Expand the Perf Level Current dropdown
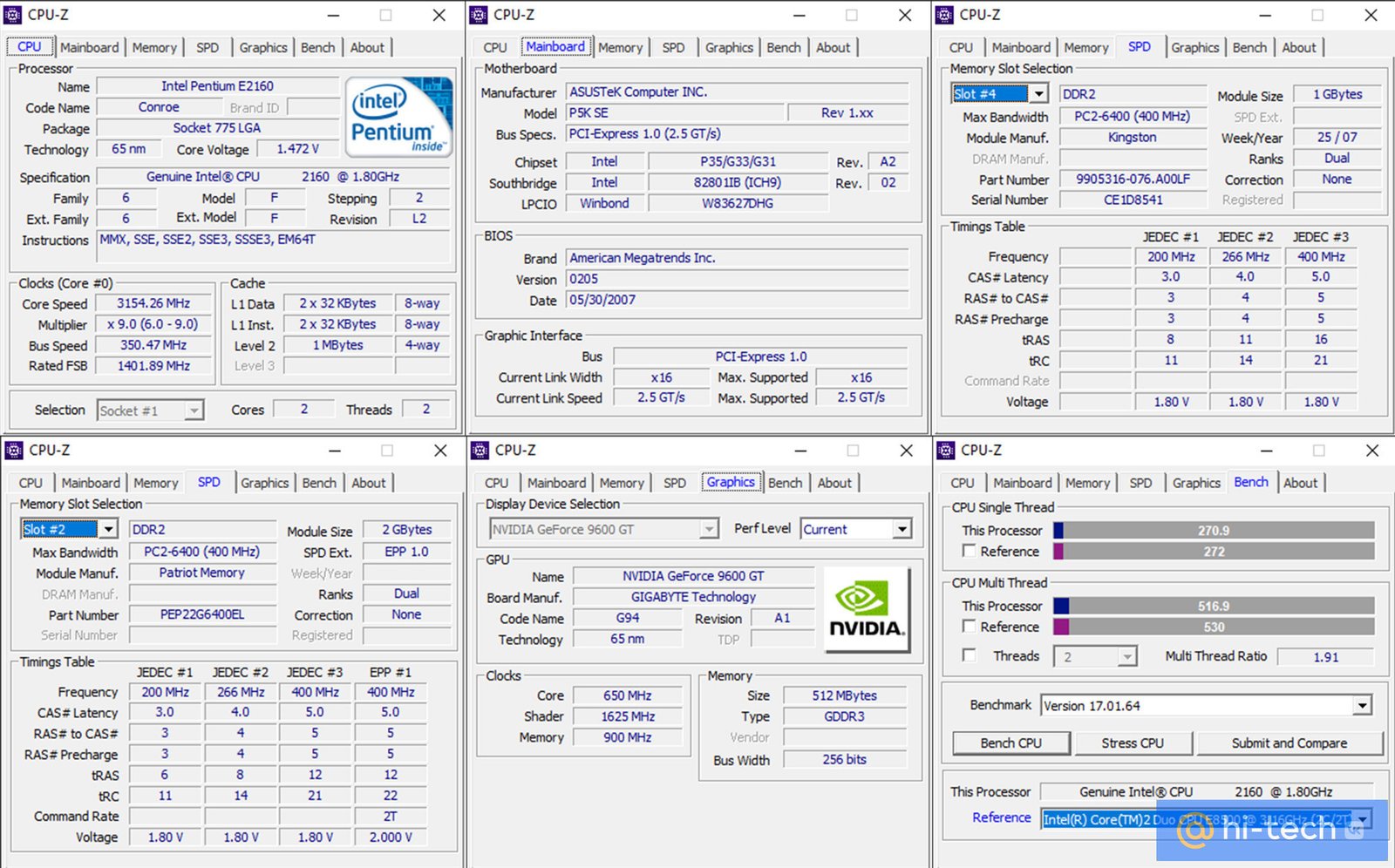Image resolution: width=1395 pixels, height=868 pixels. (x=902, y=529)
